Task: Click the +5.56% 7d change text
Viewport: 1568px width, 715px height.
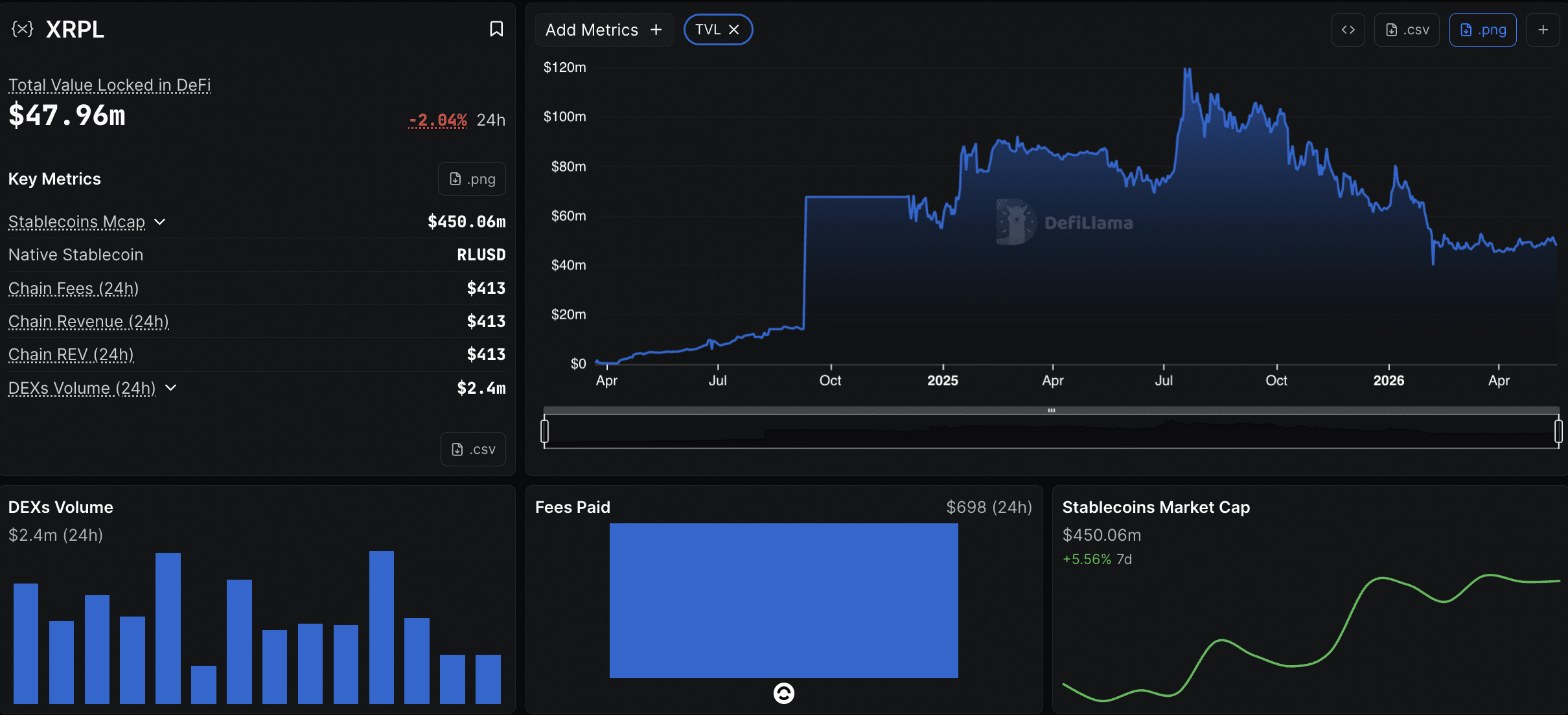Action: point(1098,559)
